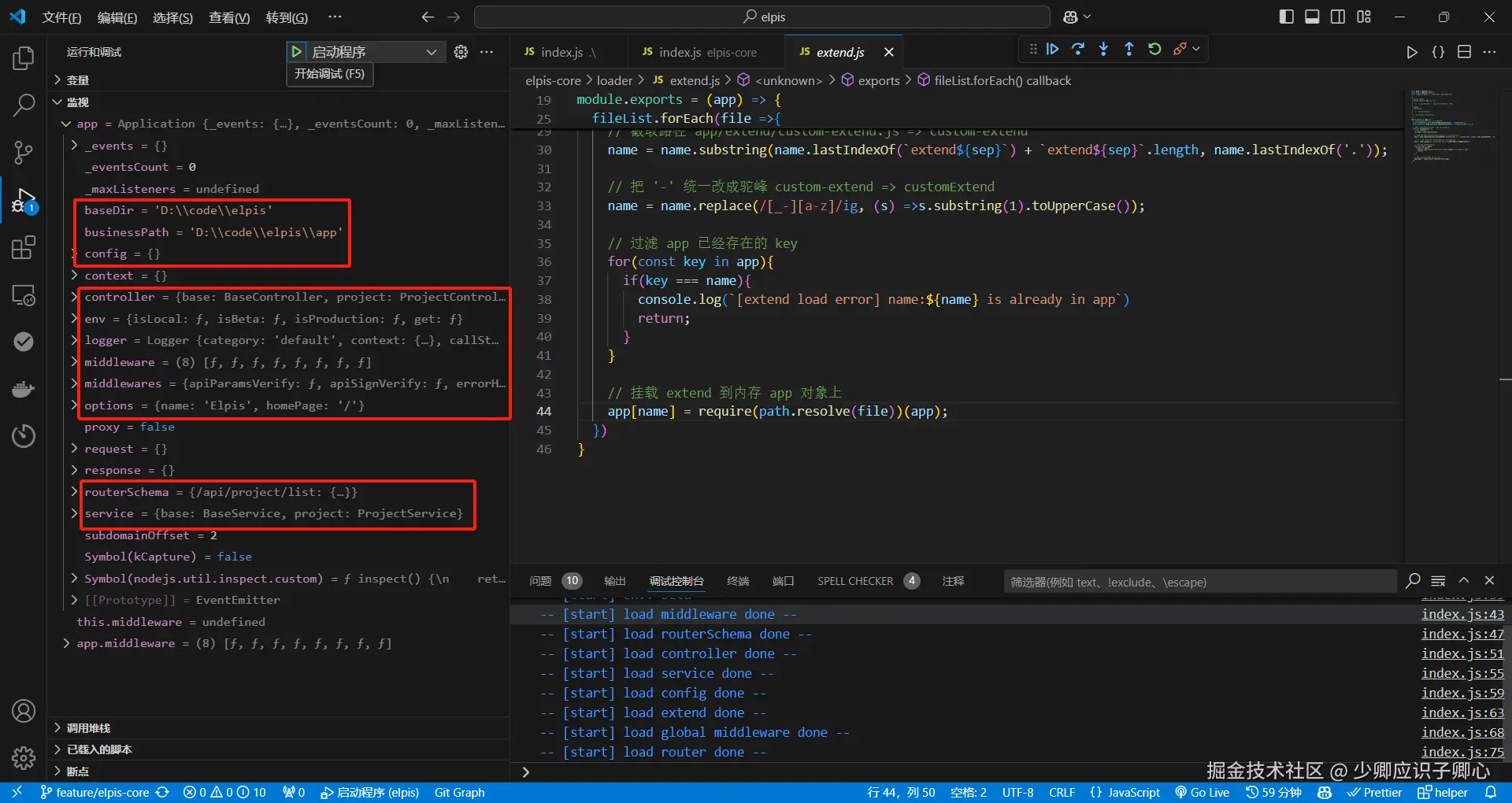The width and height of the screenshot is (1512, 803).
Task: Click the debug Step Into button
Action: (x=1103, y=50)
